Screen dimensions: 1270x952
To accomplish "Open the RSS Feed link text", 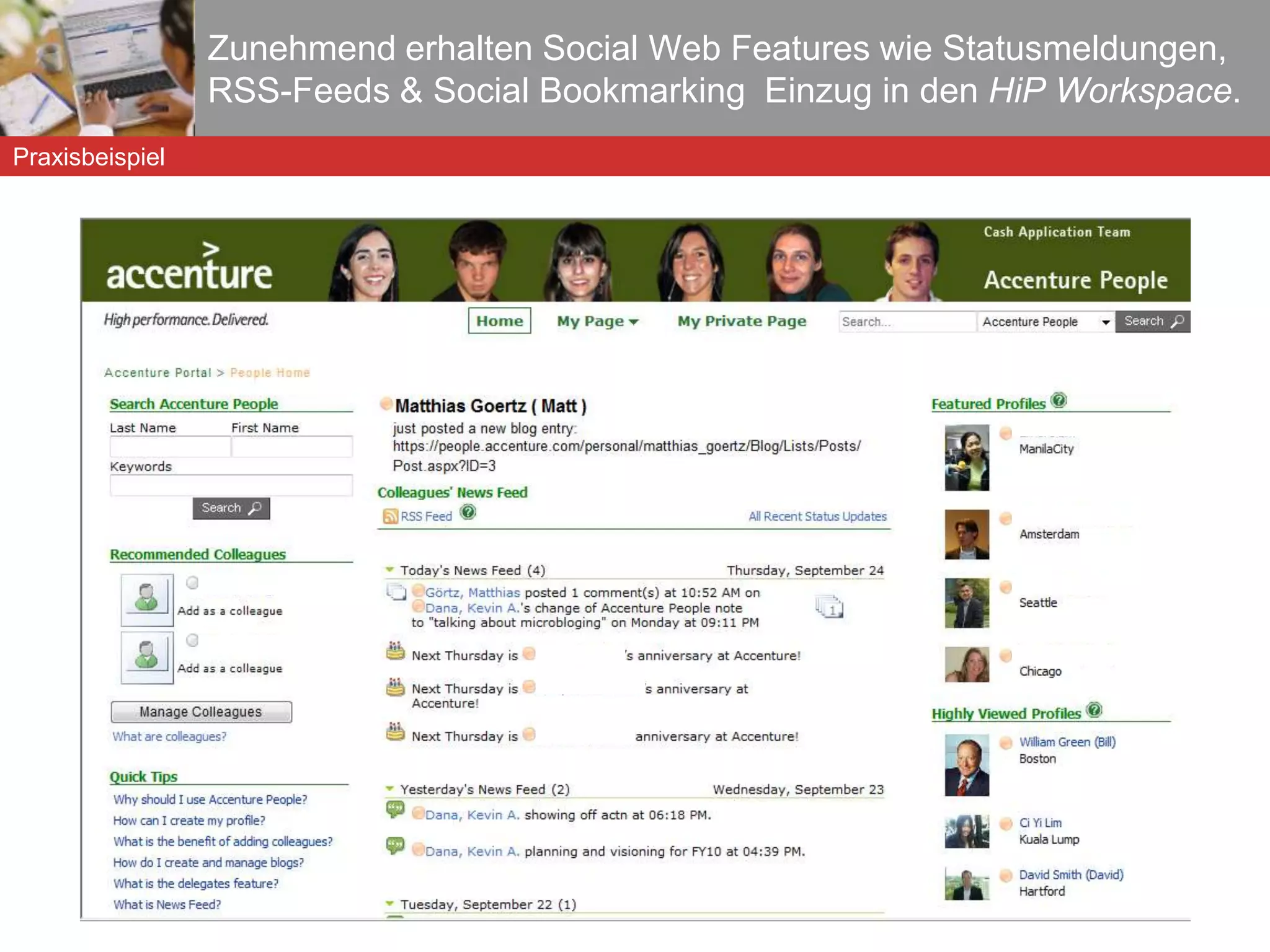I will [426, 516].
